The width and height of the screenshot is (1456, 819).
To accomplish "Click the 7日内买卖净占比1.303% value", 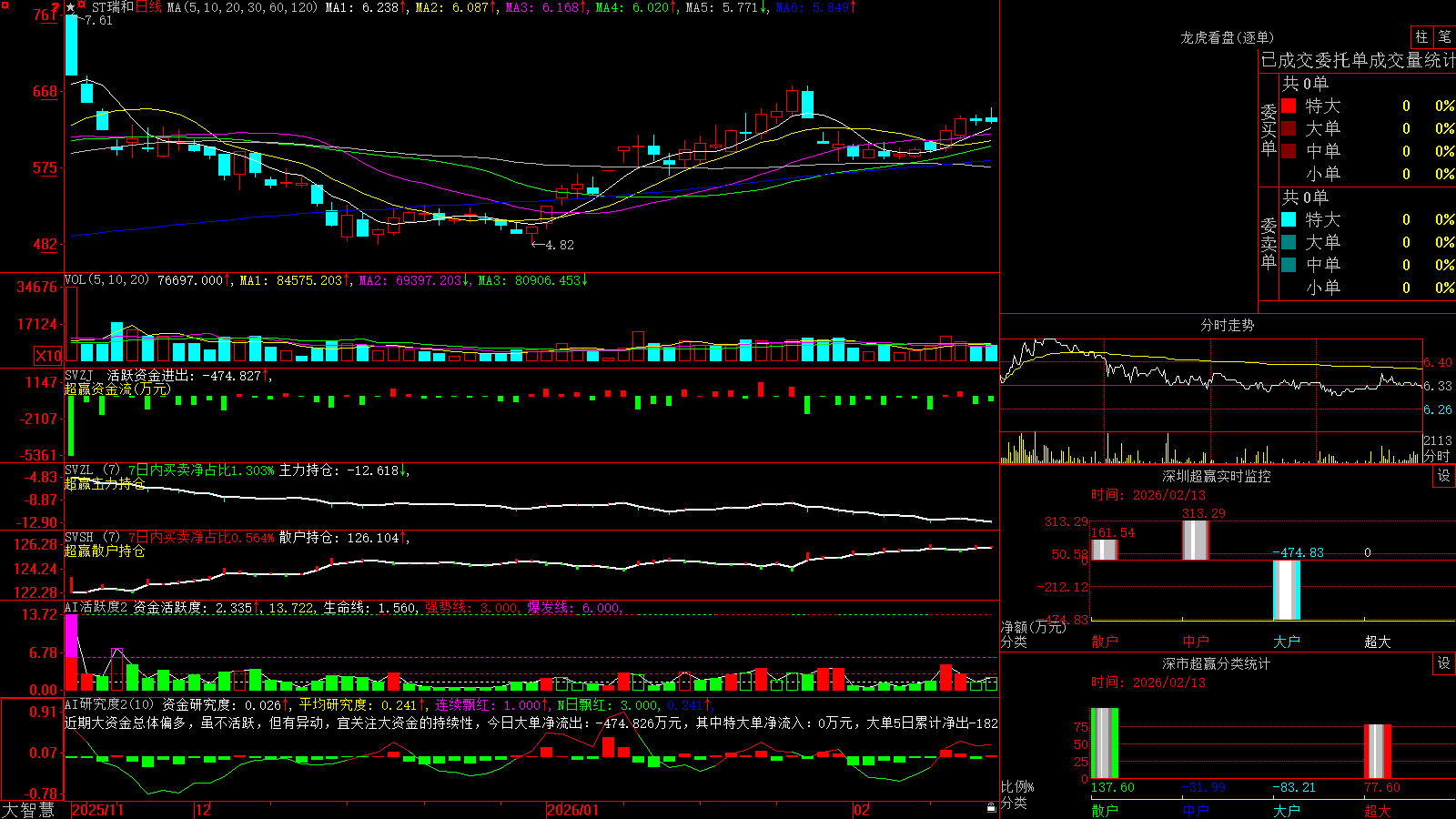I will pyautogui.click(x=200, y=470).
